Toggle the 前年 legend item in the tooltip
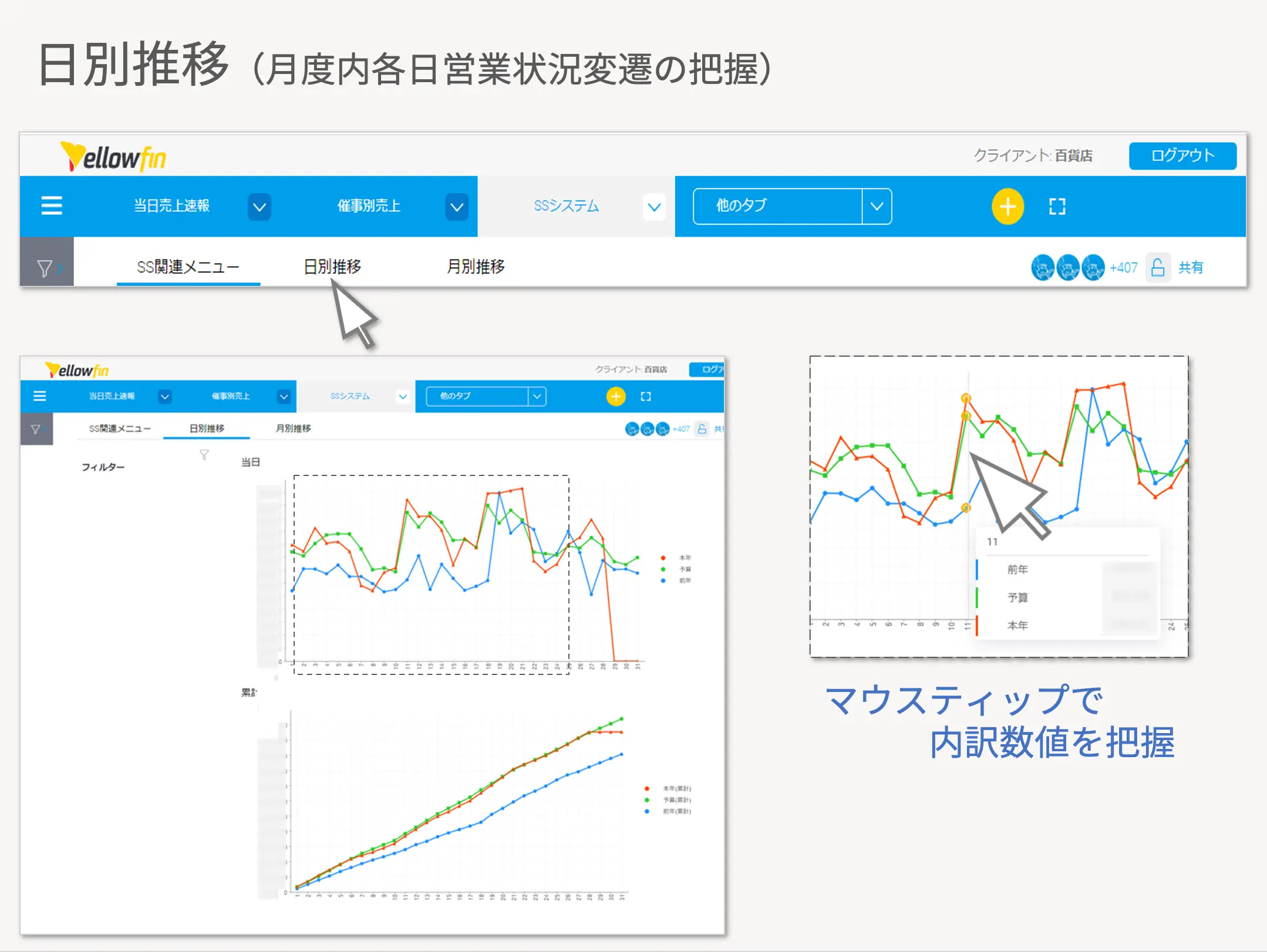The width and height of the screenshot is (1267, 952). (1019, 568)
